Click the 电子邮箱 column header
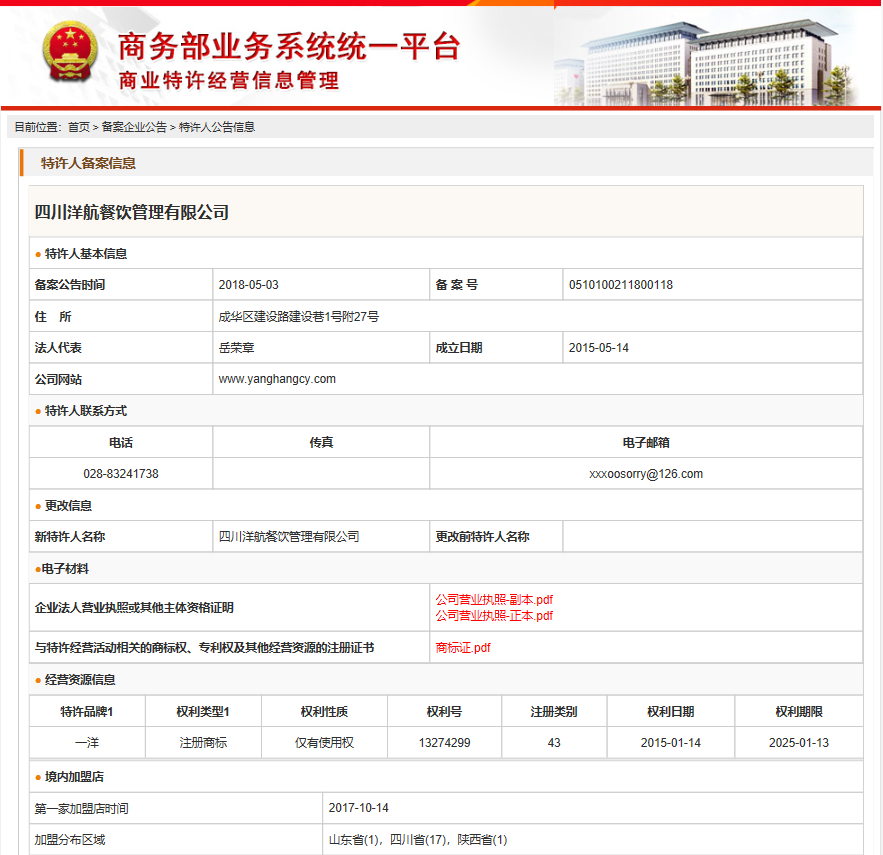 (646, 442)
